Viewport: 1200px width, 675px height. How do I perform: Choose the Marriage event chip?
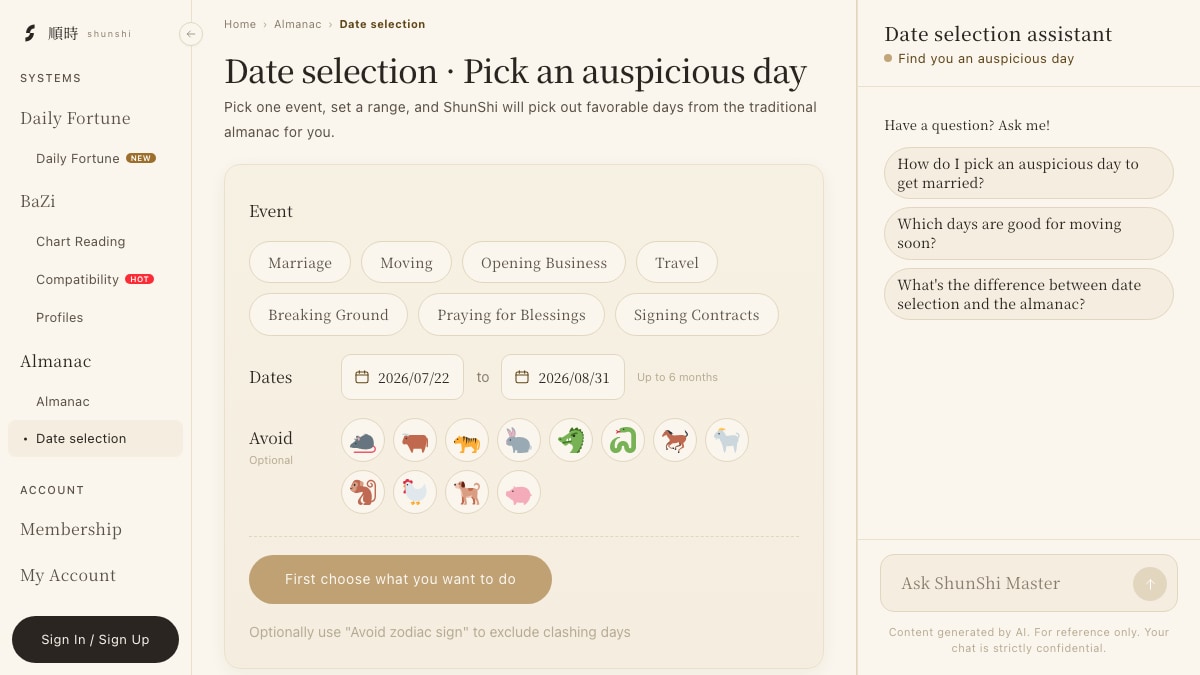tap(300, 262)
